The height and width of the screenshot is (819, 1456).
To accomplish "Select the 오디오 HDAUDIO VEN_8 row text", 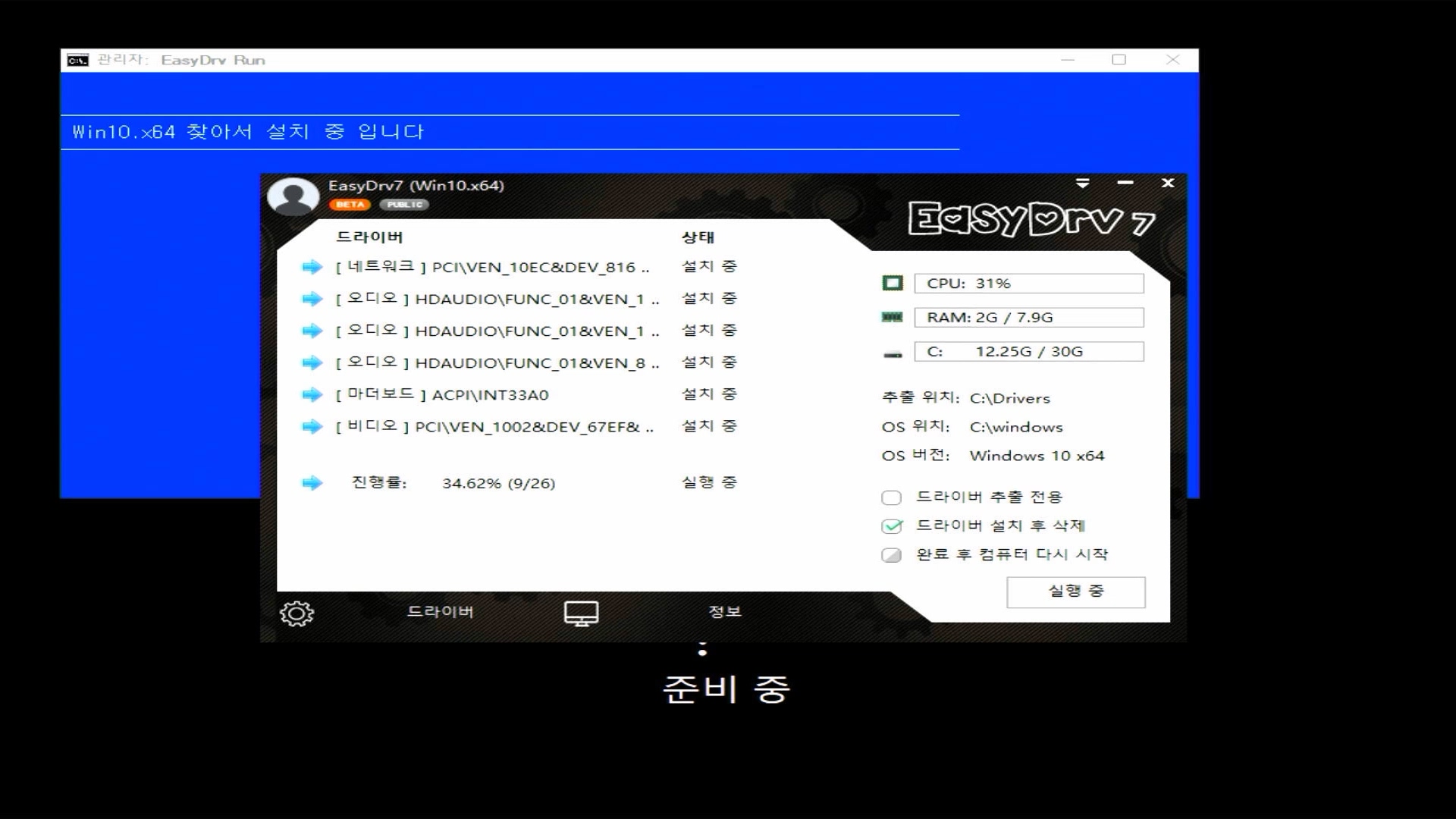I will click(497, 362).
